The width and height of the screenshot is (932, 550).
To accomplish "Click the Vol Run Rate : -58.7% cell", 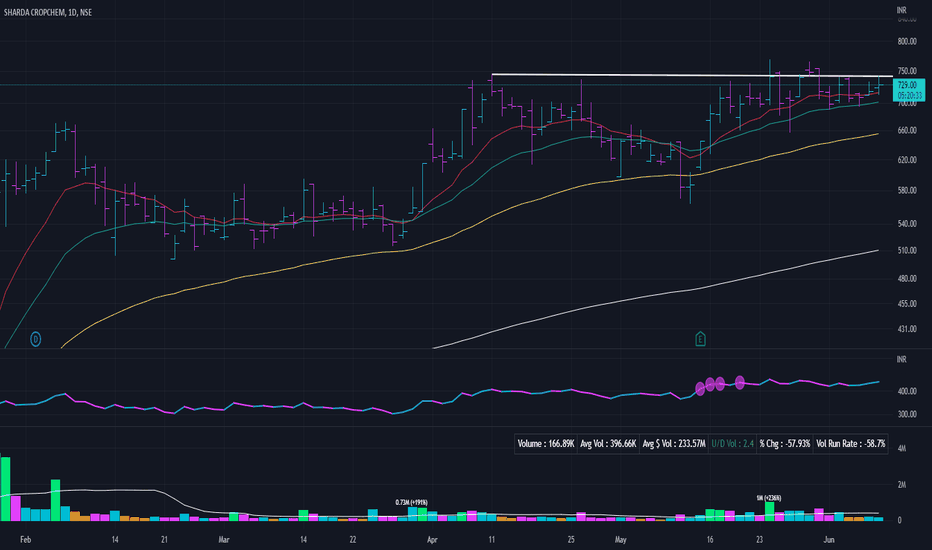I will click(x=850, y=444).
